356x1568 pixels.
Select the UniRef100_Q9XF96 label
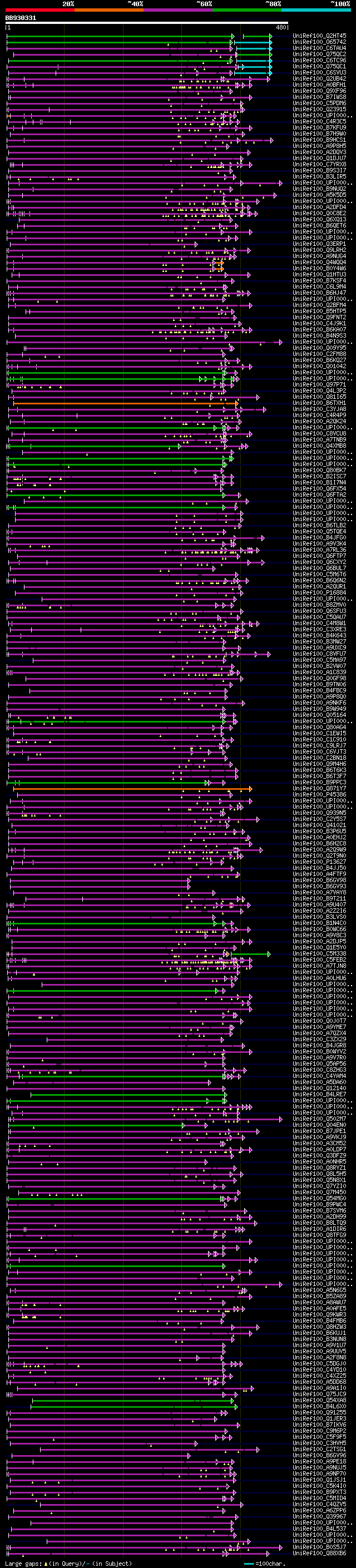tap(319, 91)
